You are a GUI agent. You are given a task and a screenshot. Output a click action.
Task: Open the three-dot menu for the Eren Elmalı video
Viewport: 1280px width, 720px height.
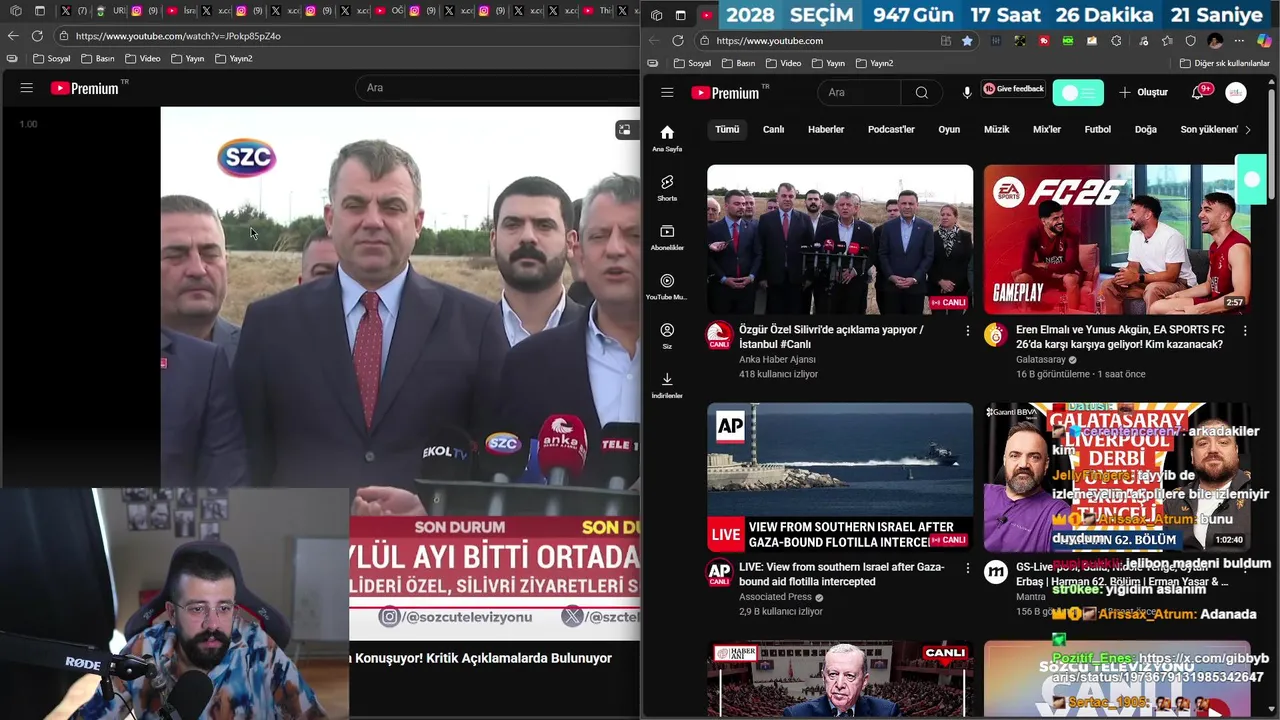tap(1245, 330)
